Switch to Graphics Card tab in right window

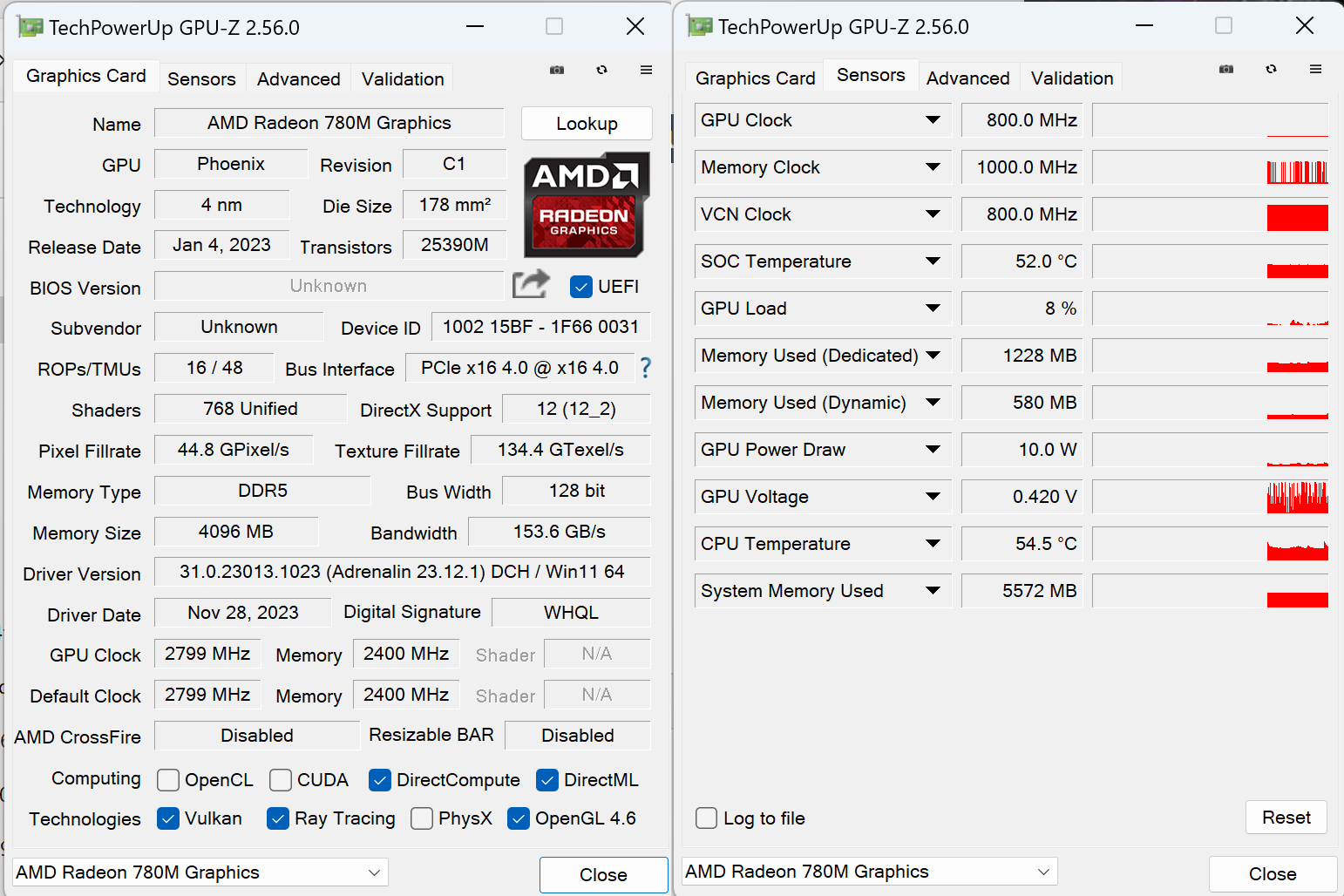point(756,78)
